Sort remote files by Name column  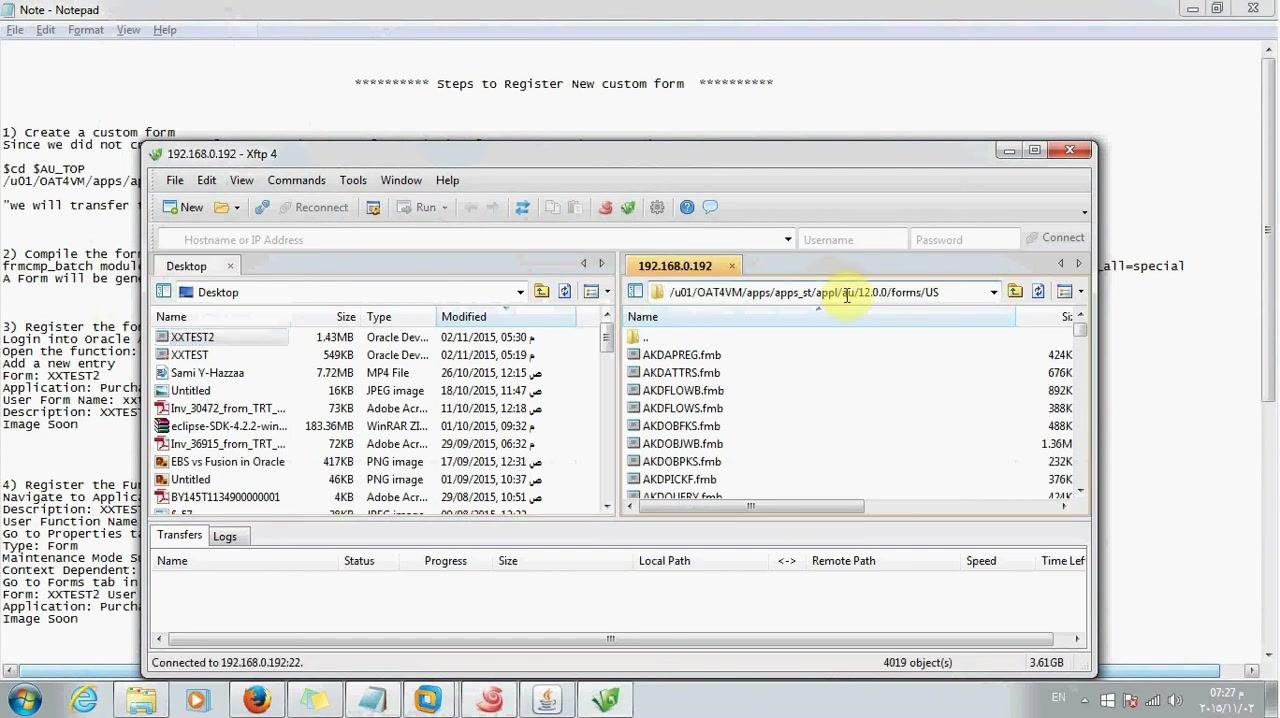820,317
